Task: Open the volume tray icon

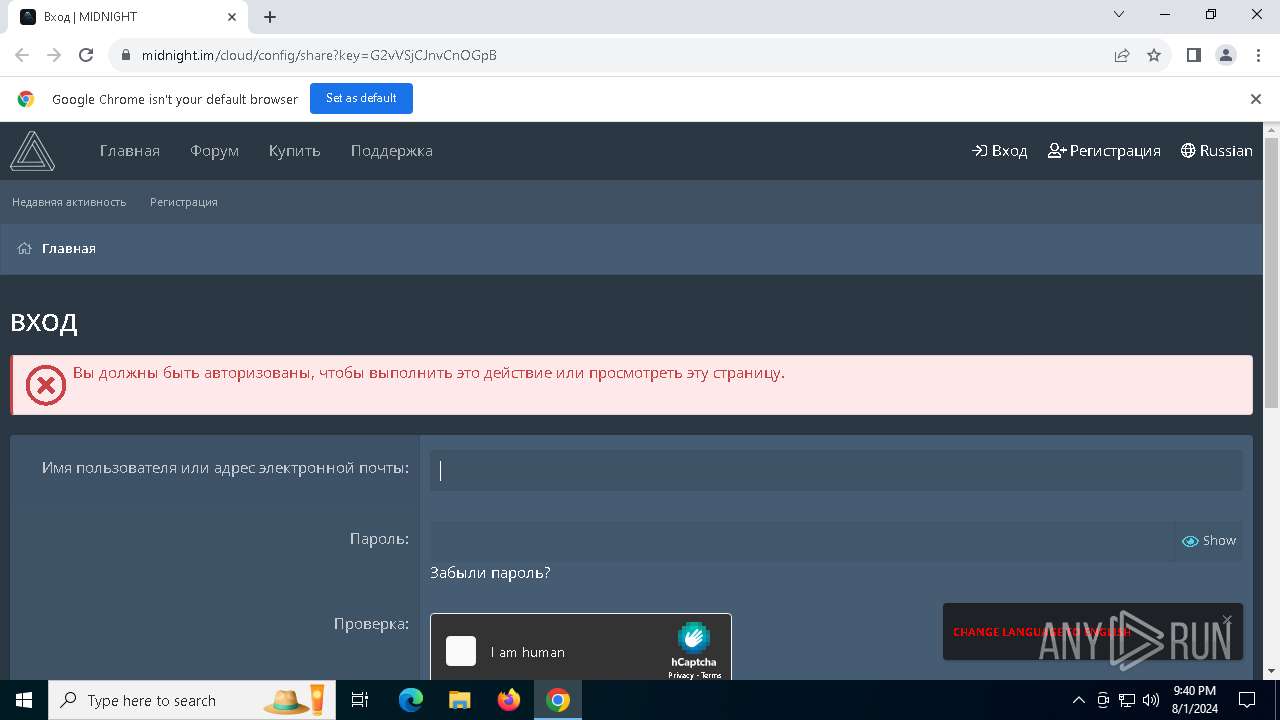Action: pyautogui.click(x=1151, y=700)
